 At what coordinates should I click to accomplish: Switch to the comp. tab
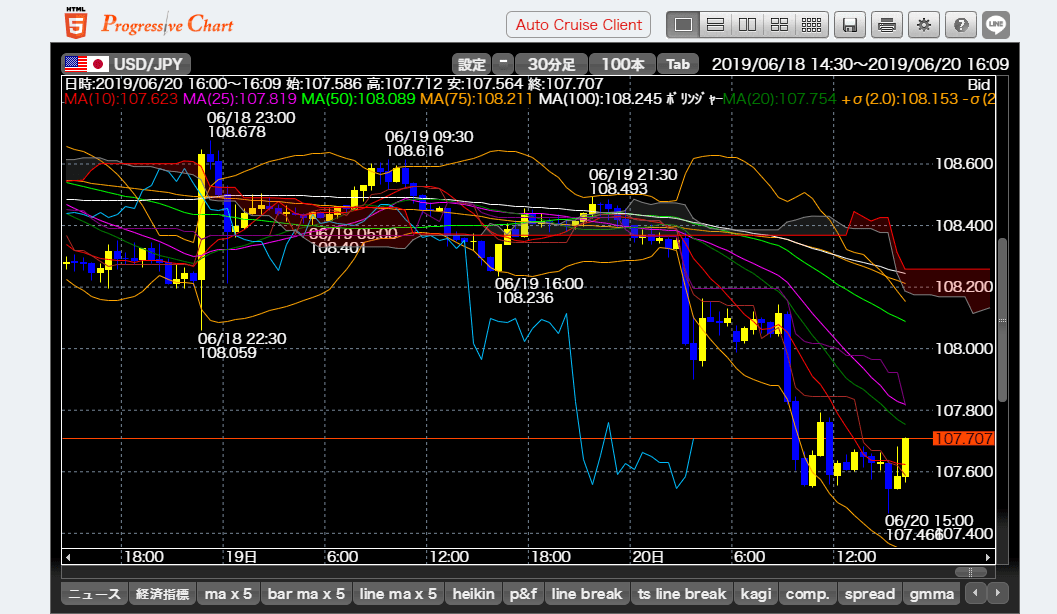[807, 594]
